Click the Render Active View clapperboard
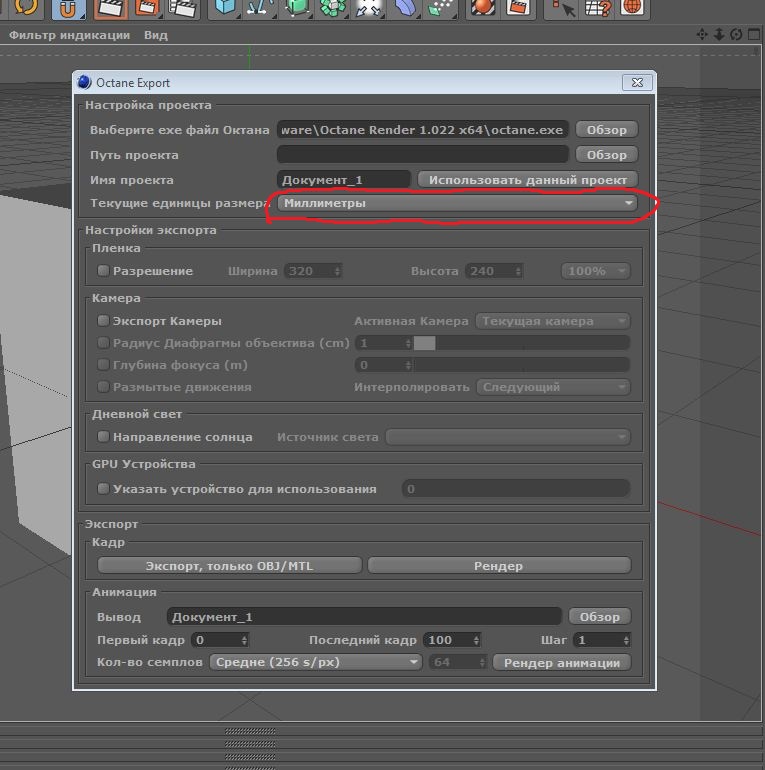This screenshot has width=765, height=770. tap(110, 8)
